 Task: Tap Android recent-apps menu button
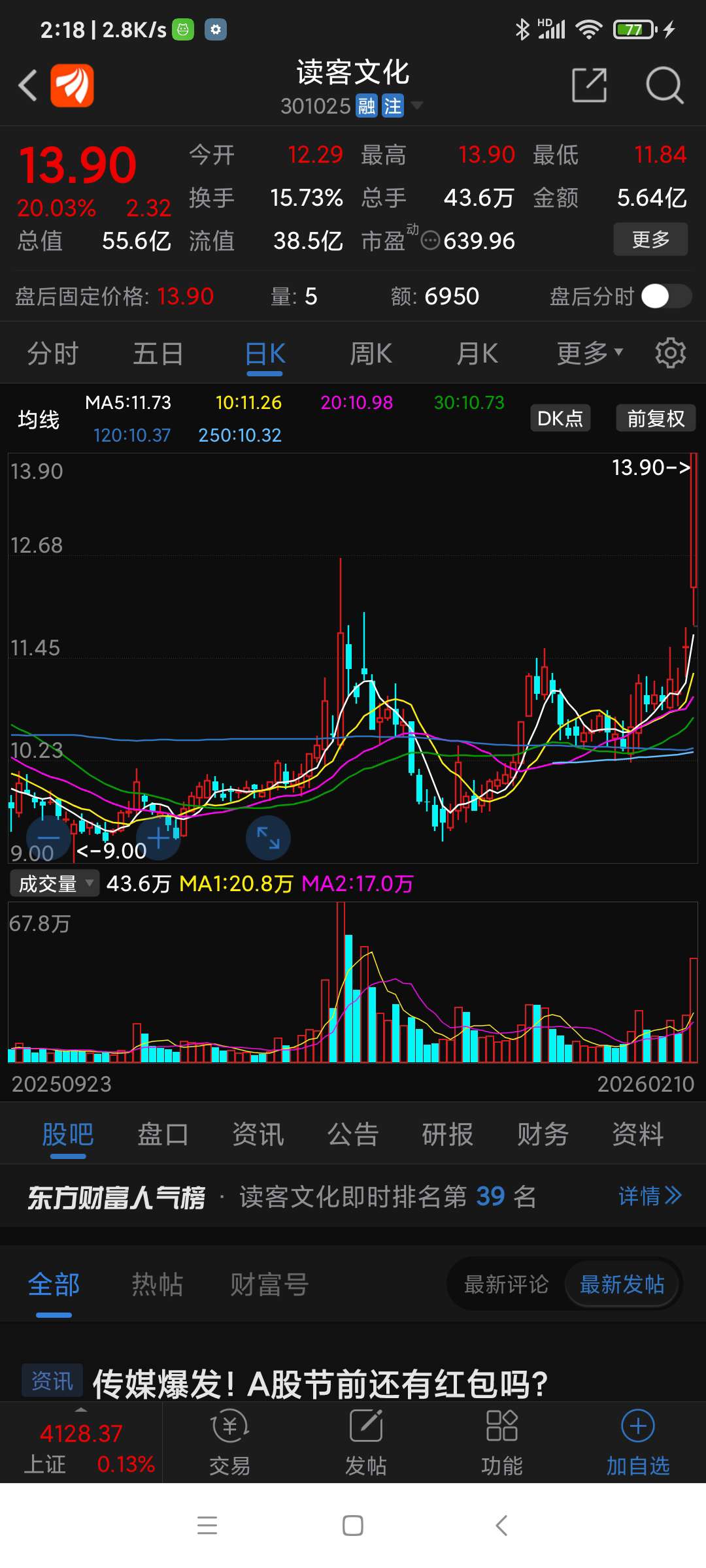(207, 1526)
